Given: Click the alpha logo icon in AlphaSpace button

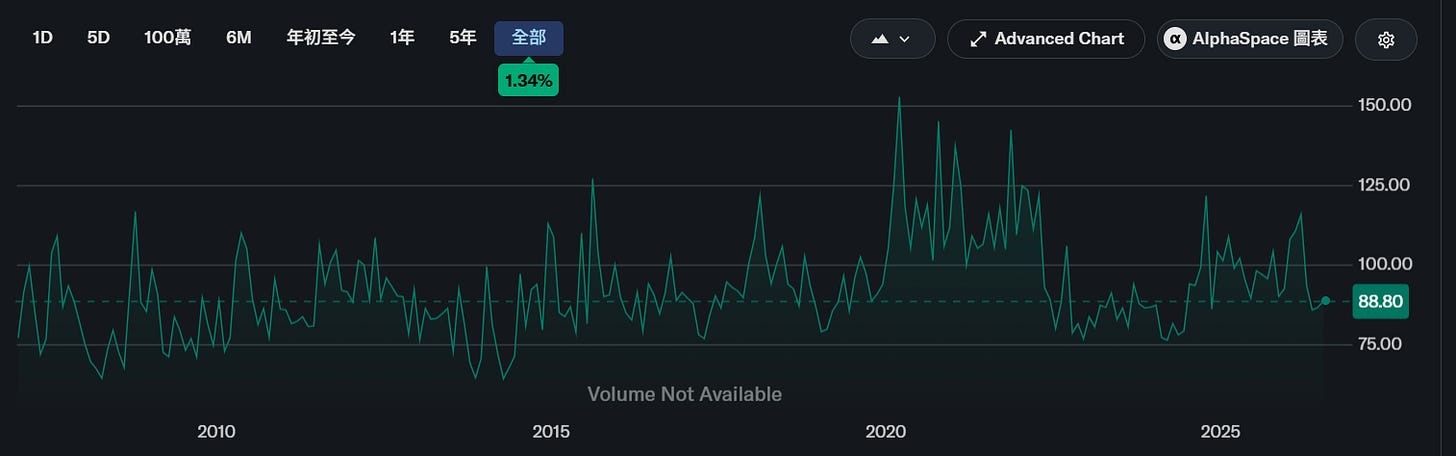Looking at the screenshot, I should coord(1176,39).
